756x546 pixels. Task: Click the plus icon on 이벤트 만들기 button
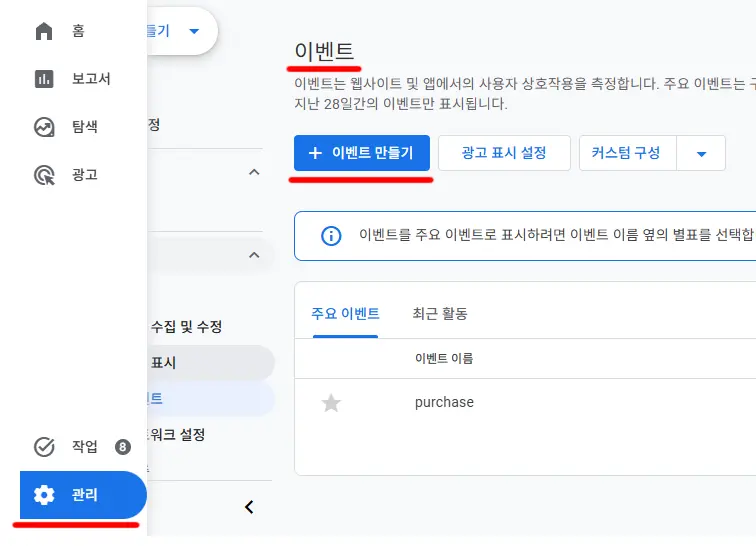[315, 153]
